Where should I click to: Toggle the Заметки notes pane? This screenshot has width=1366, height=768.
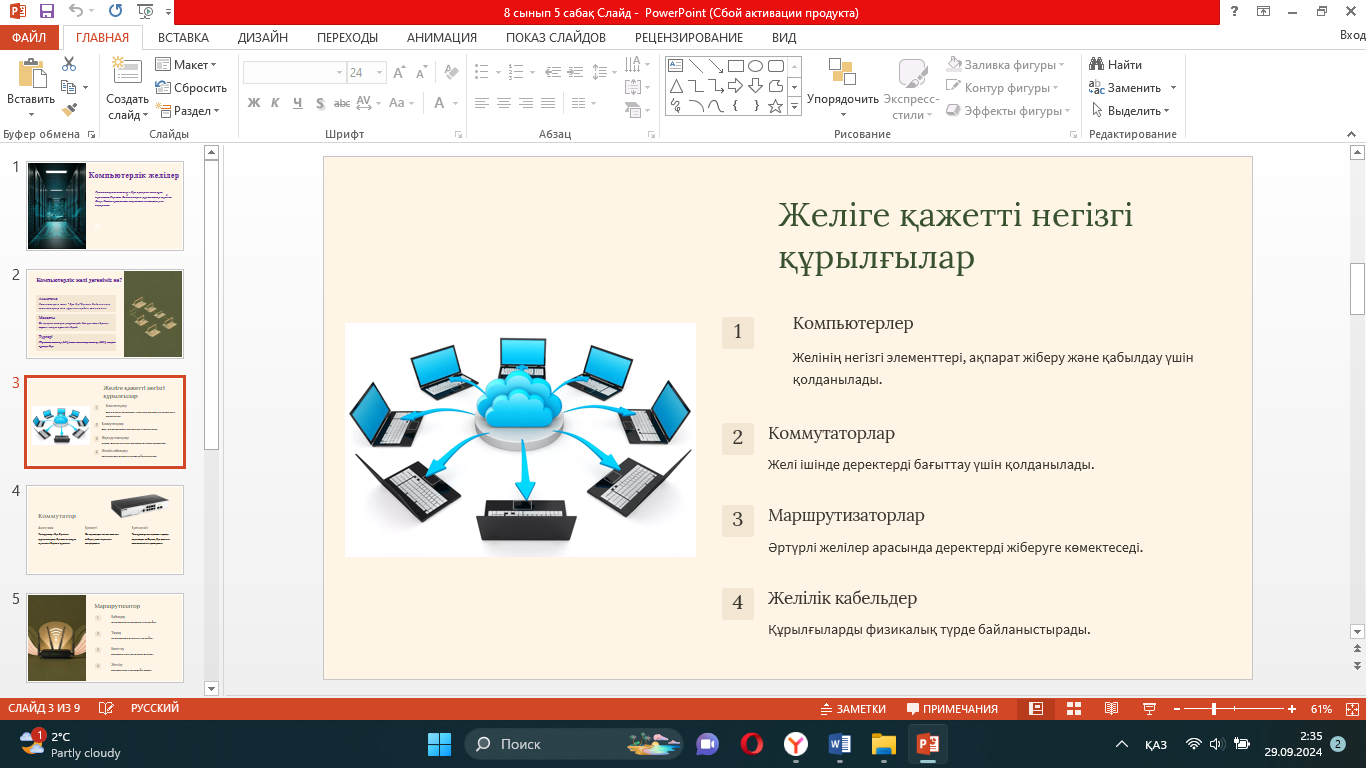852,709
